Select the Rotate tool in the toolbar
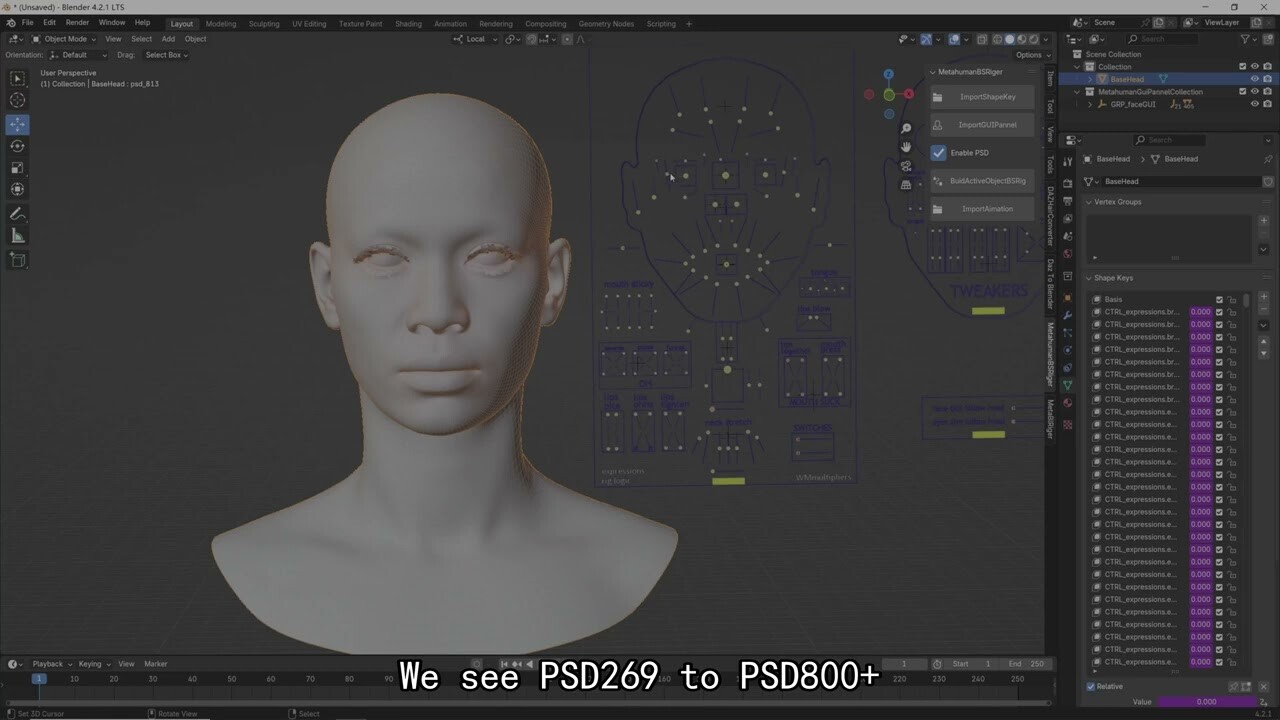The width and height of the screenshot is (1280, 720). coord(17,146)
